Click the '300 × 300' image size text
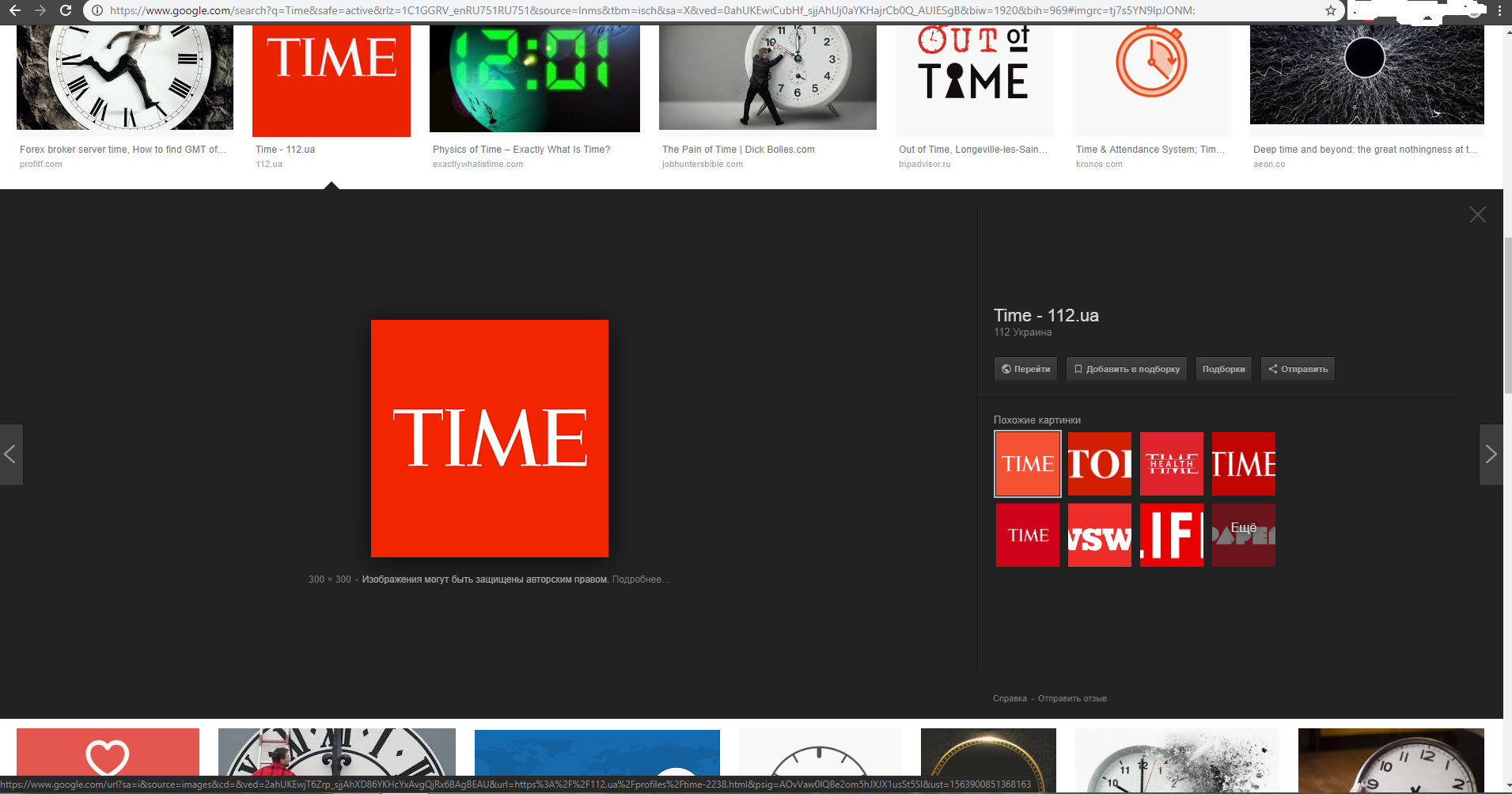This screenshot has height=794, width=1512. pyautogui.click(x=330, y=579)
